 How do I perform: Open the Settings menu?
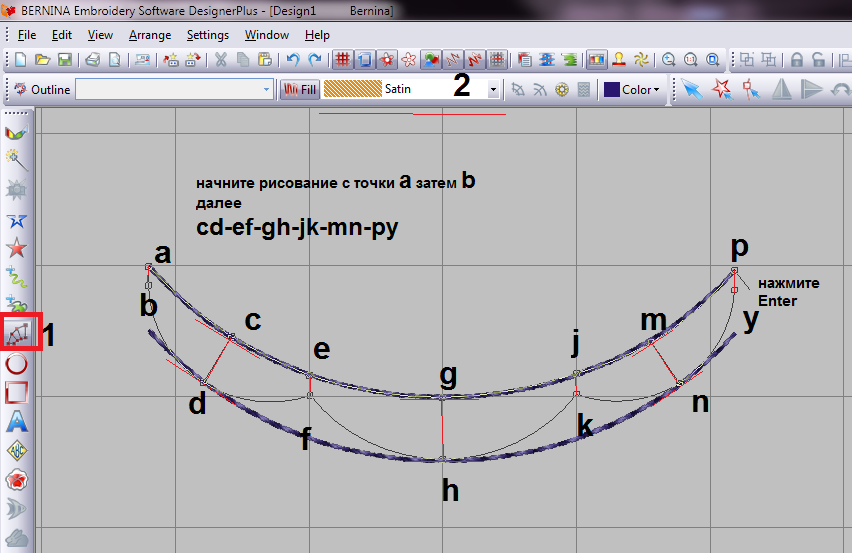point(208,34)
